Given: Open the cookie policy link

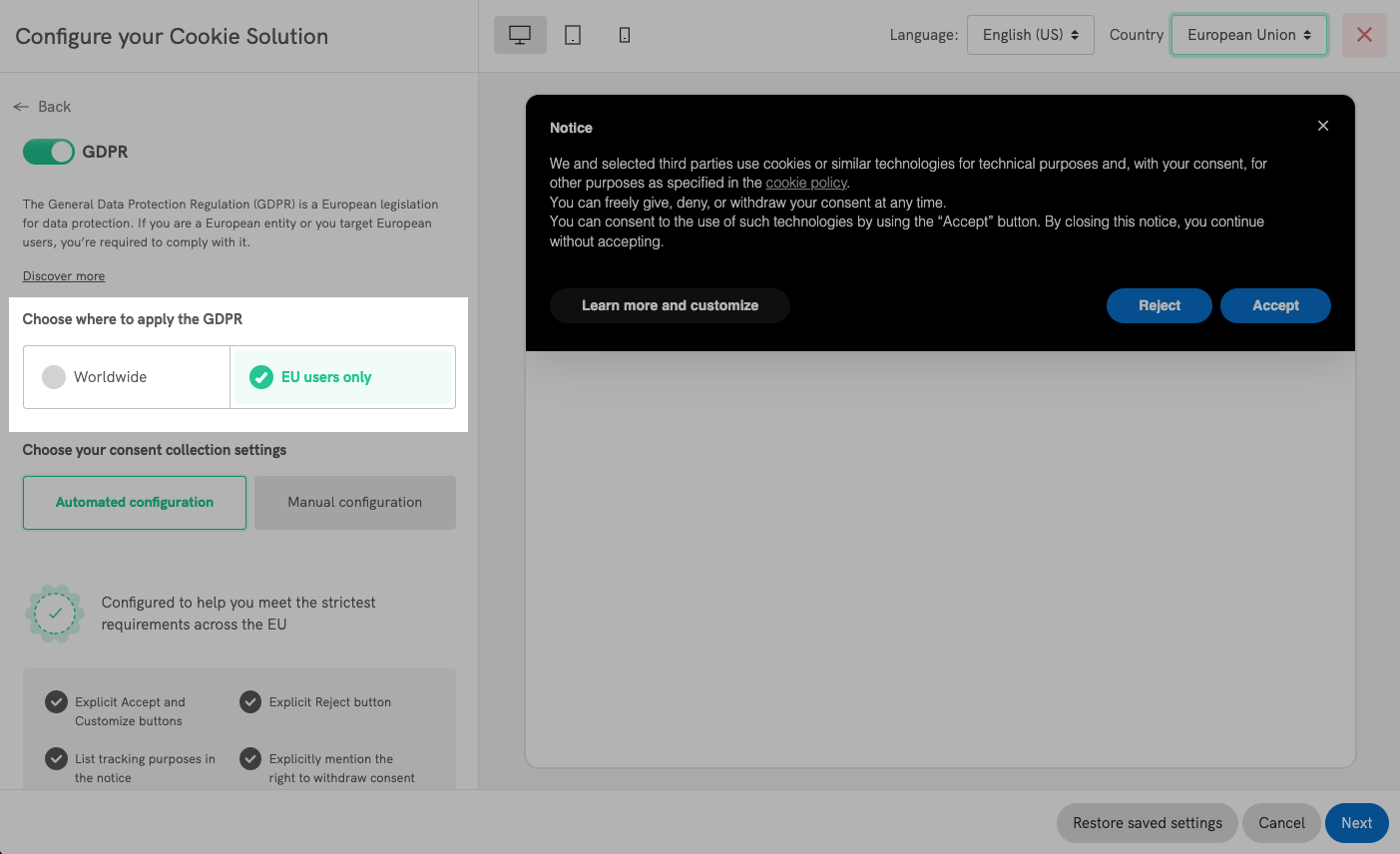Looking at the screenshot, I should click(806, 183).
